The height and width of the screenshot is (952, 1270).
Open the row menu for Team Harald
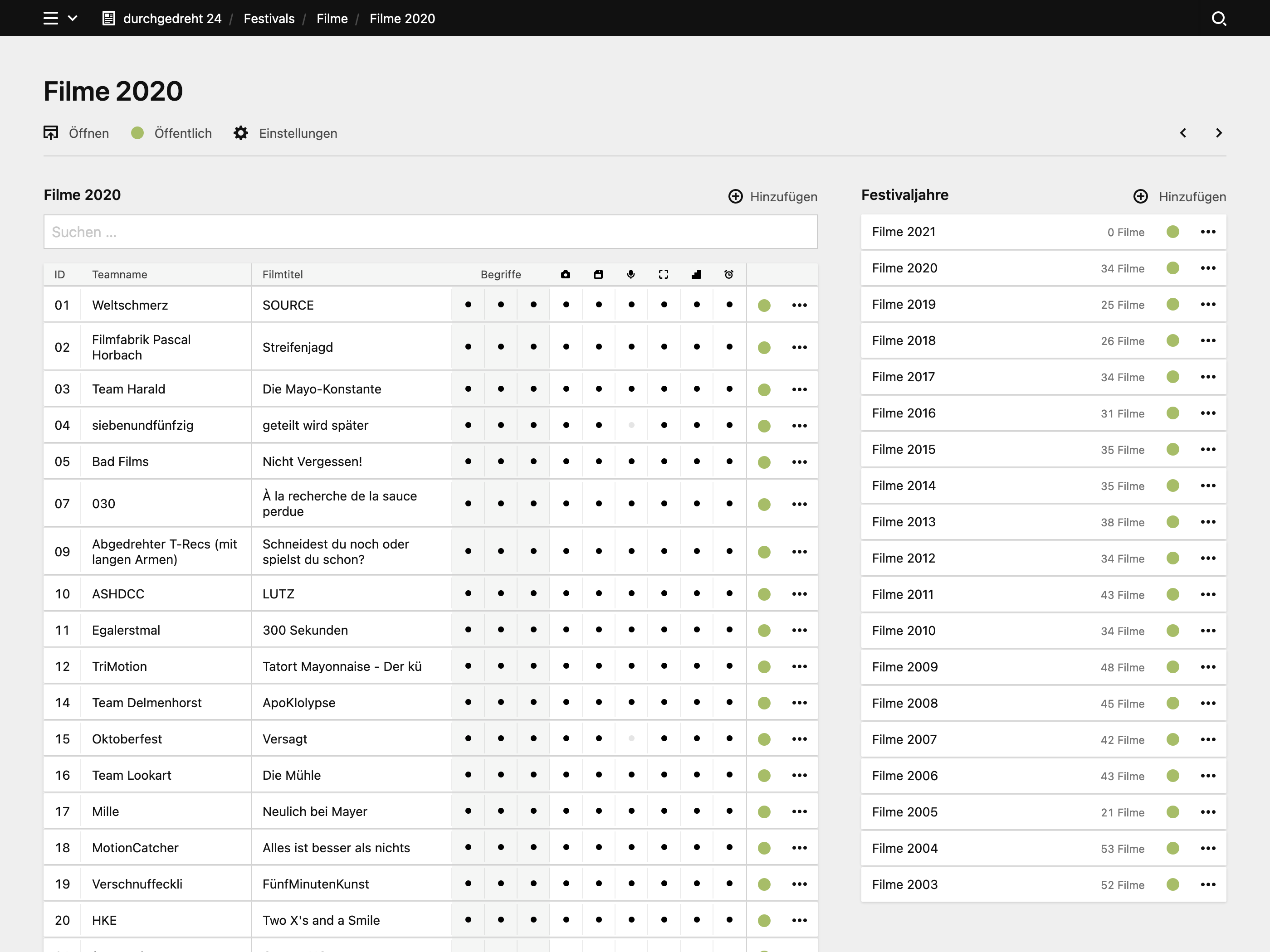point(799,389)
